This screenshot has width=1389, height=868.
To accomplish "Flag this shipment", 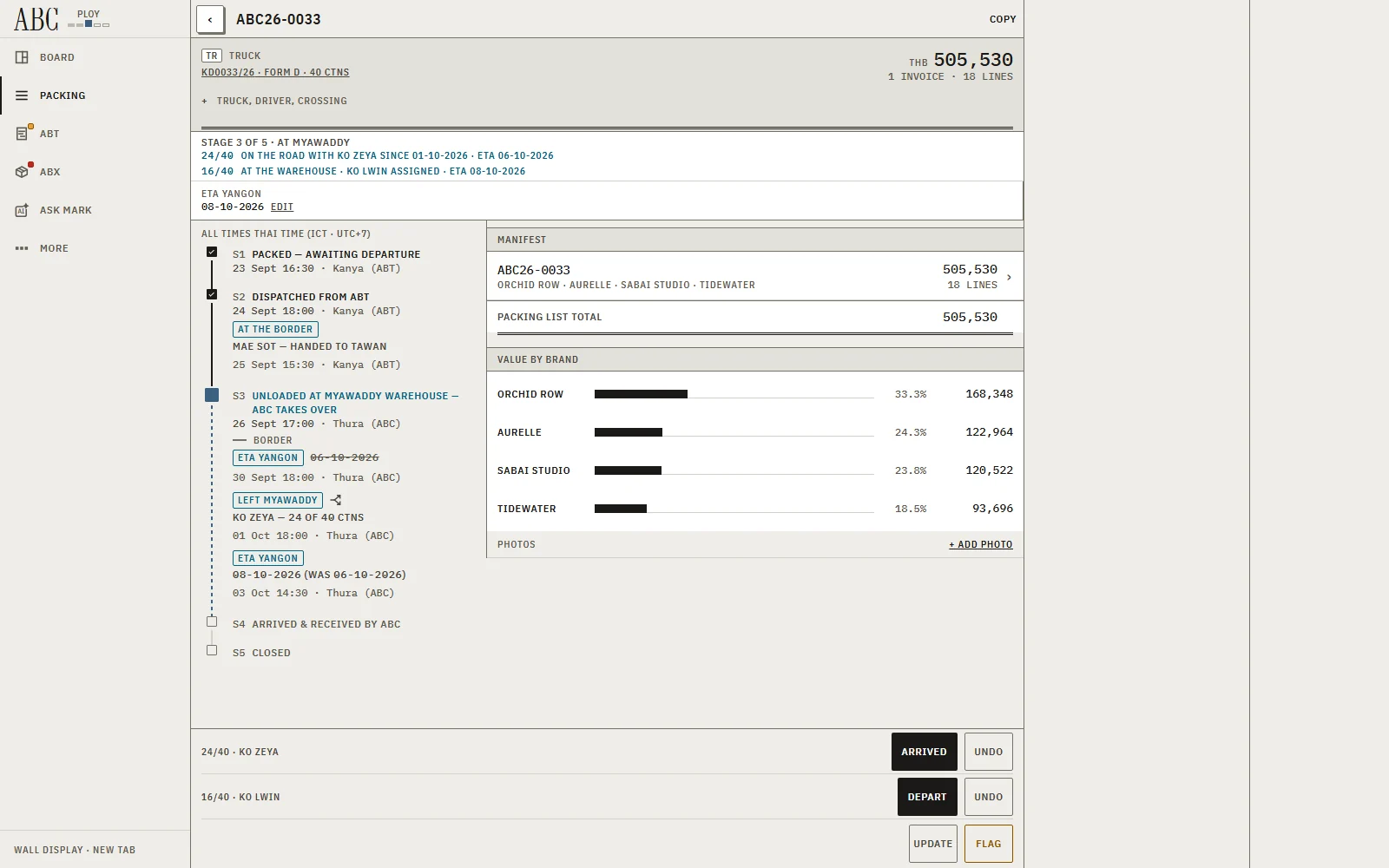I will [x=988, y=844].
